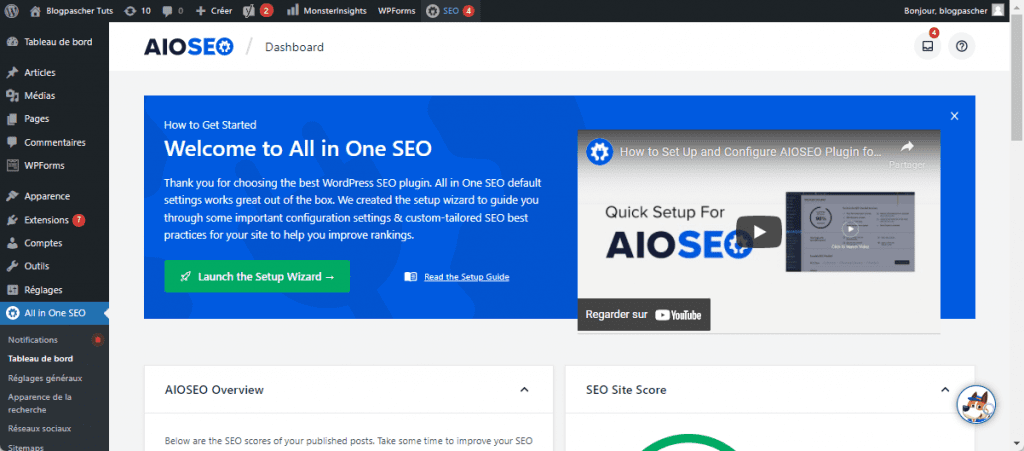Open the WordPress logo menu
The image size is (1024, 451).
point(12,10)
